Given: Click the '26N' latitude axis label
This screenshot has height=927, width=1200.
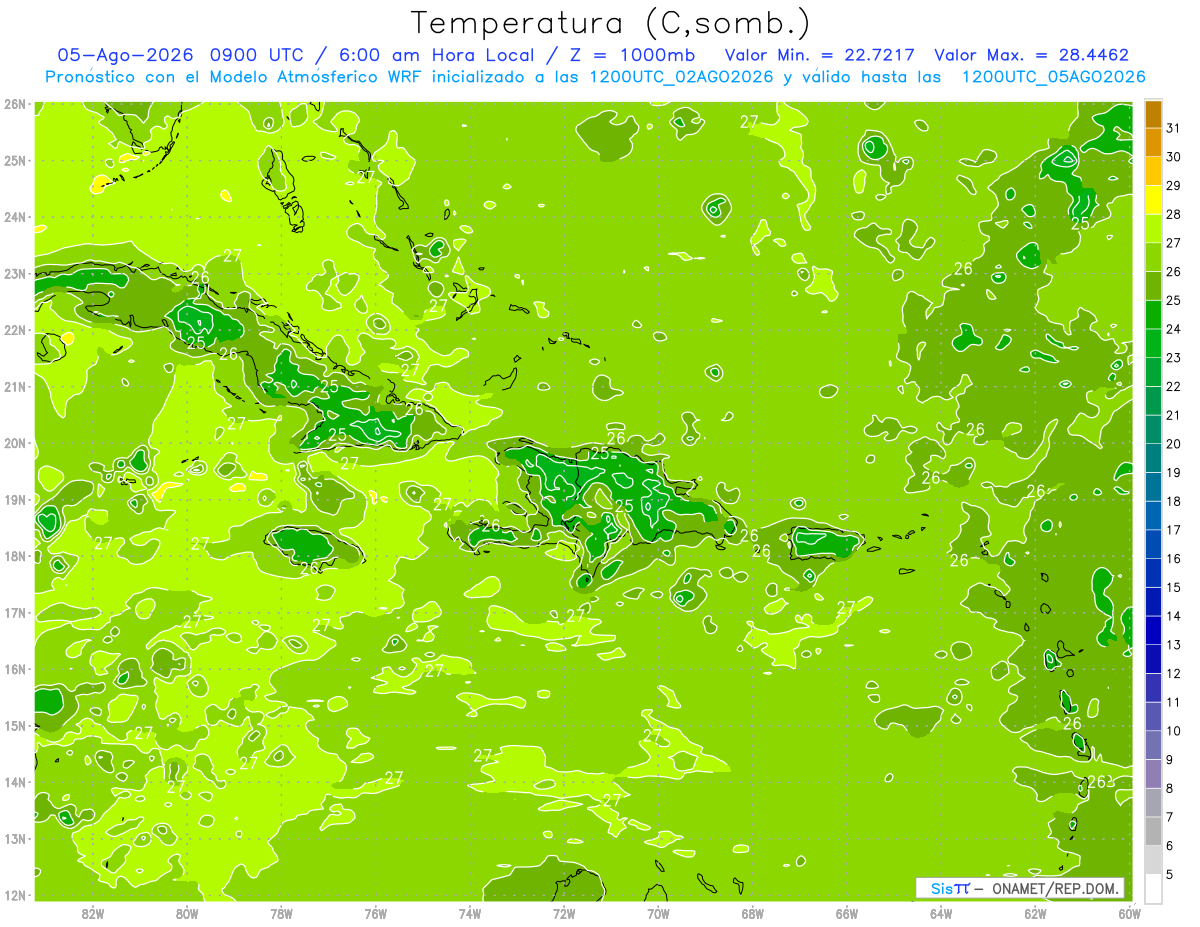Looking at the screenshot, I should click(15, 104).
